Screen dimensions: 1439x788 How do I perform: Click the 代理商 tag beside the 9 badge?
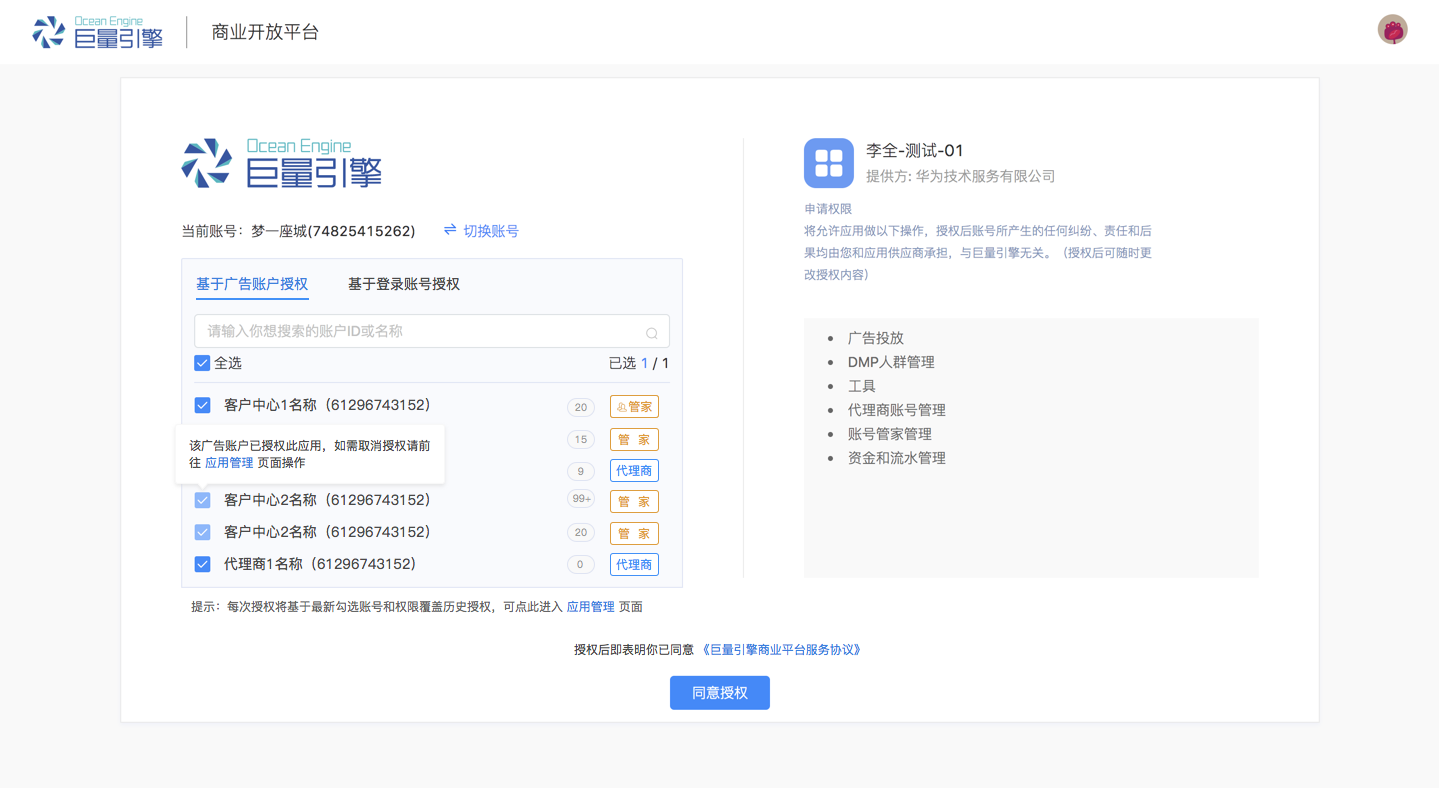tap(634, 471)
